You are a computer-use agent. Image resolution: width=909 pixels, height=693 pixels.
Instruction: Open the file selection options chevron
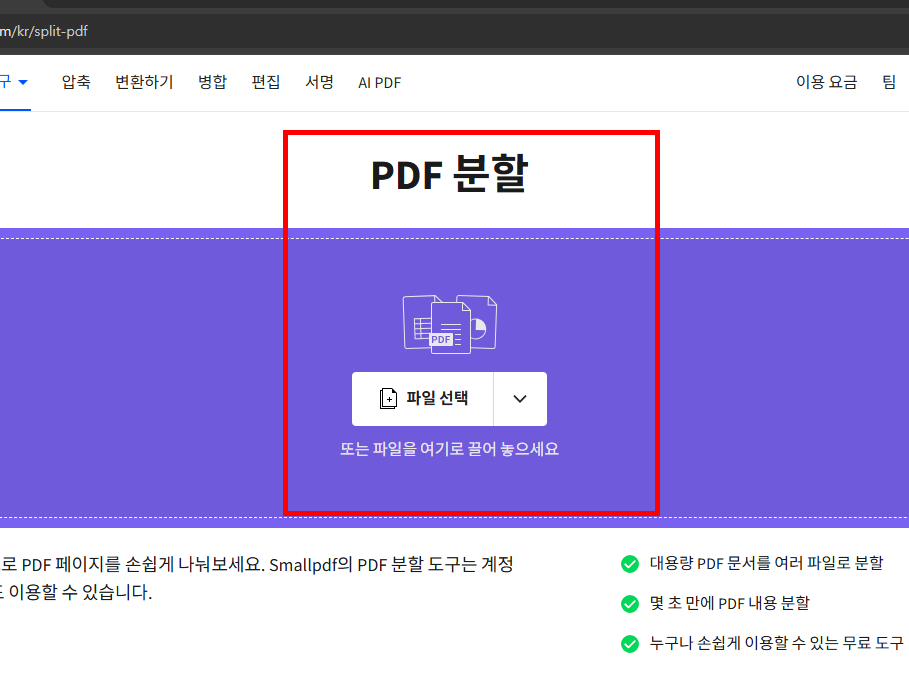520,398
